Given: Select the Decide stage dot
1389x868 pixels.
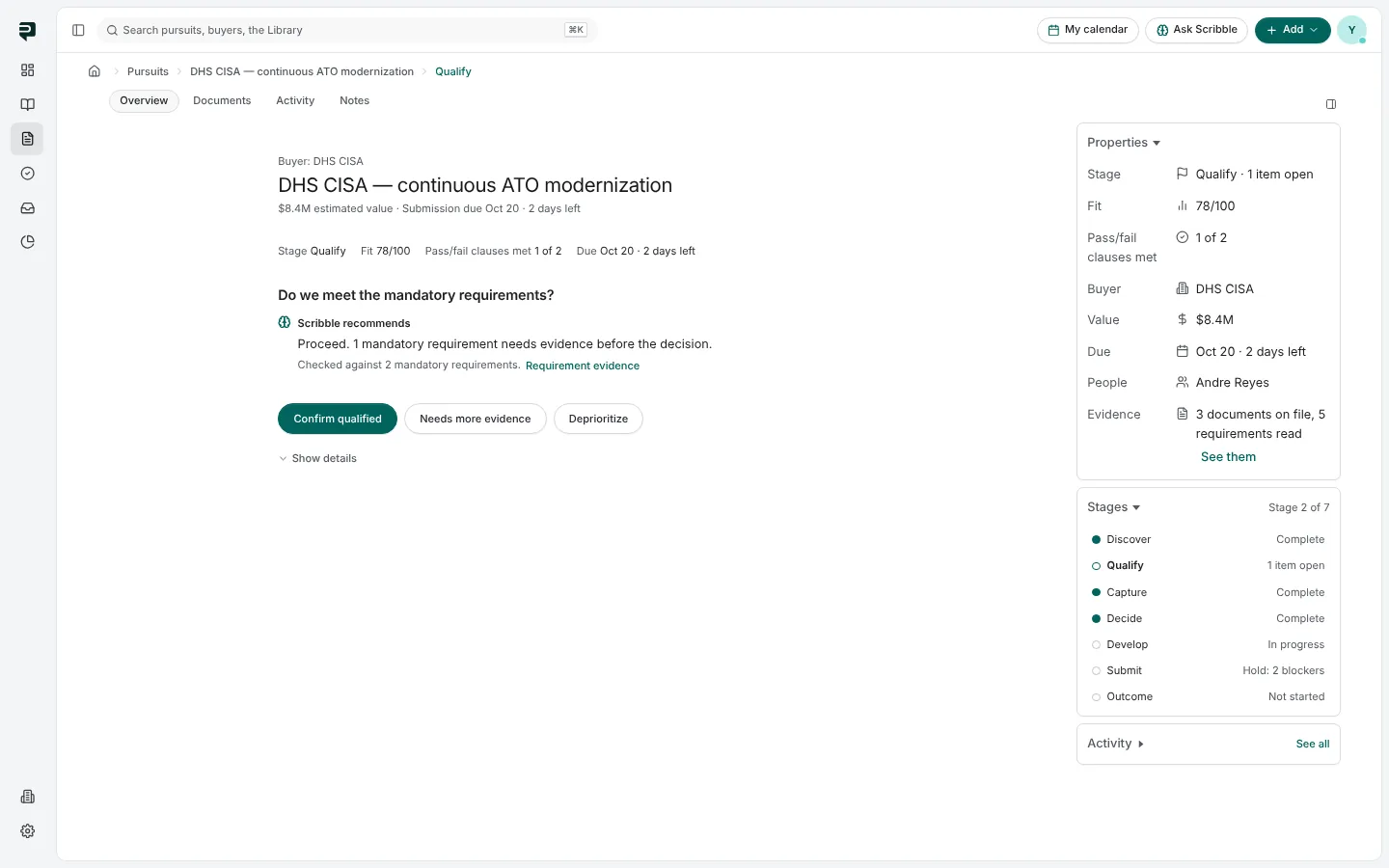Looking at the screenshot, I should coord(1096,618).
